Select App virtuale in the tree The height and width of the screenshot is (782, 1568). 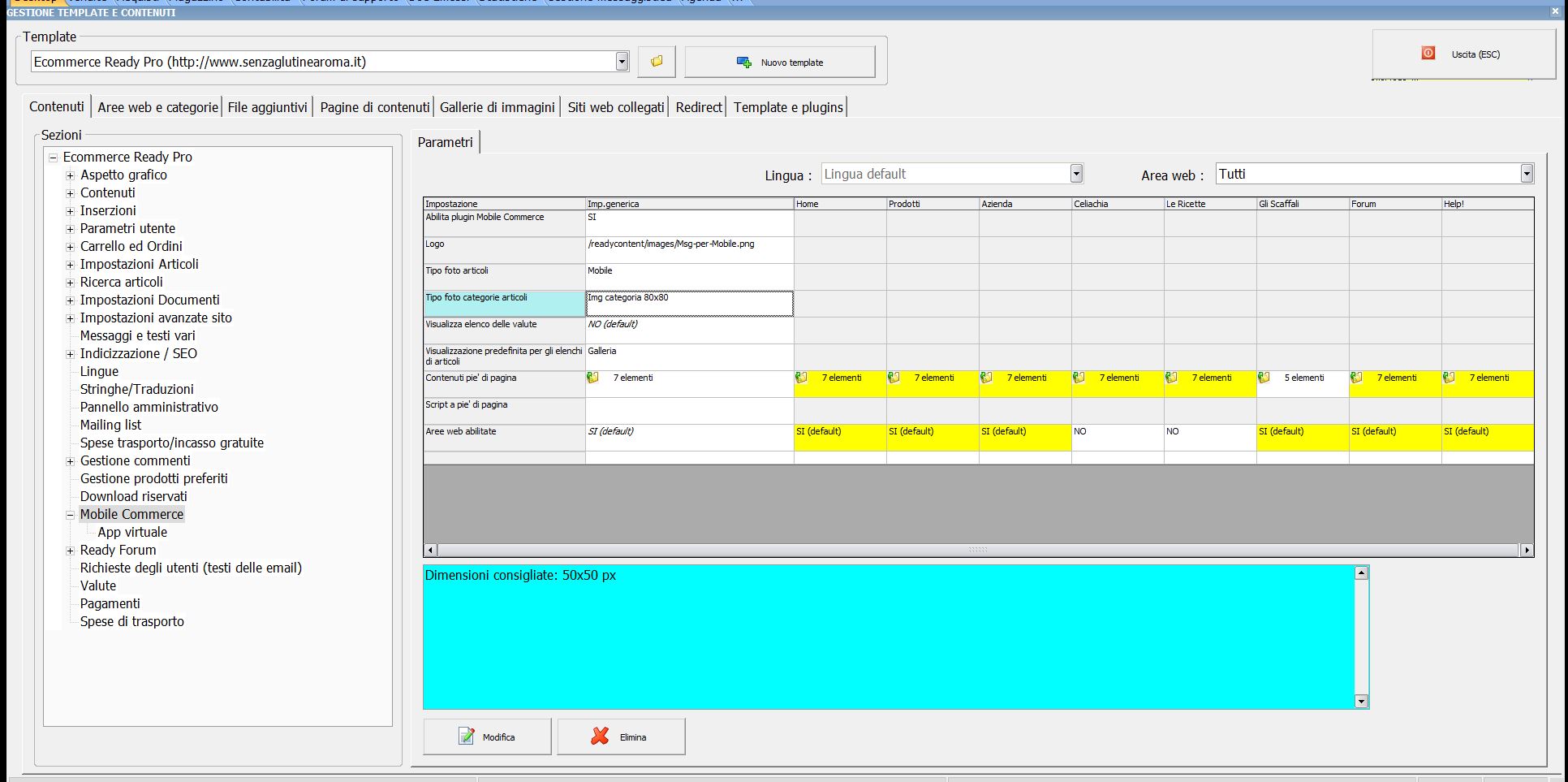132,533
